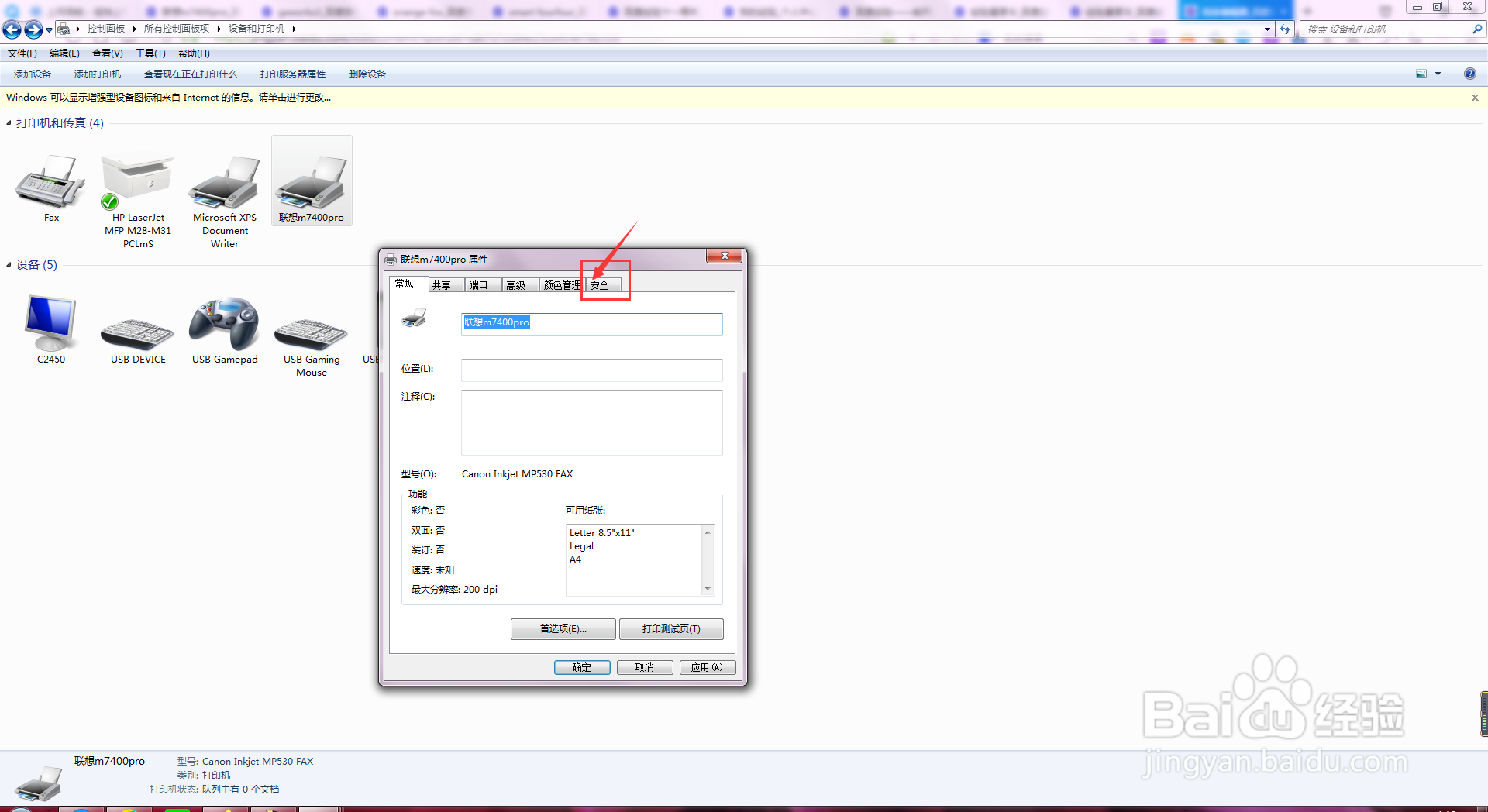Select the C2450 monitor device
This screenshot has height=812, width=1488.
pos(51,323)
